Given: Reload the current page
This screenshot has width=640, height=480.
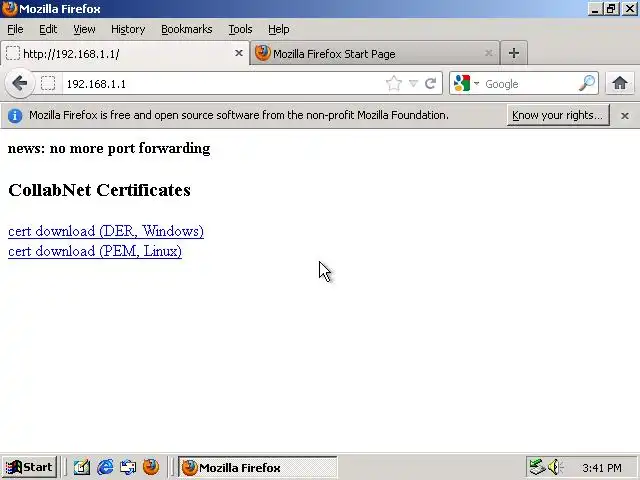Looking at the screenshot, I should (430, 84).
